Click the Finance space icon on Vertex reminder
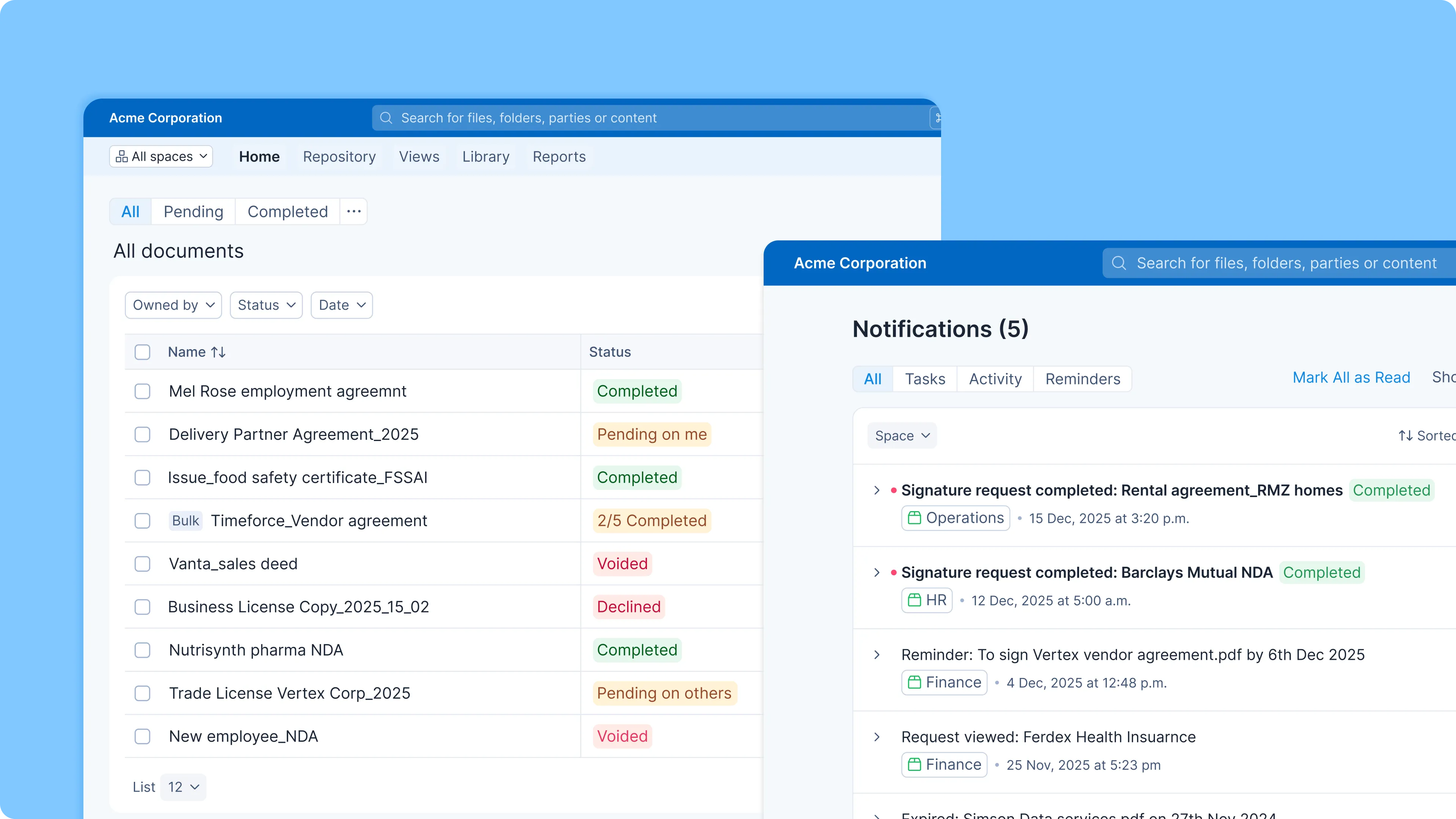Image resolution: width=1456 pixels, height=819 pixels. point(915,682)
